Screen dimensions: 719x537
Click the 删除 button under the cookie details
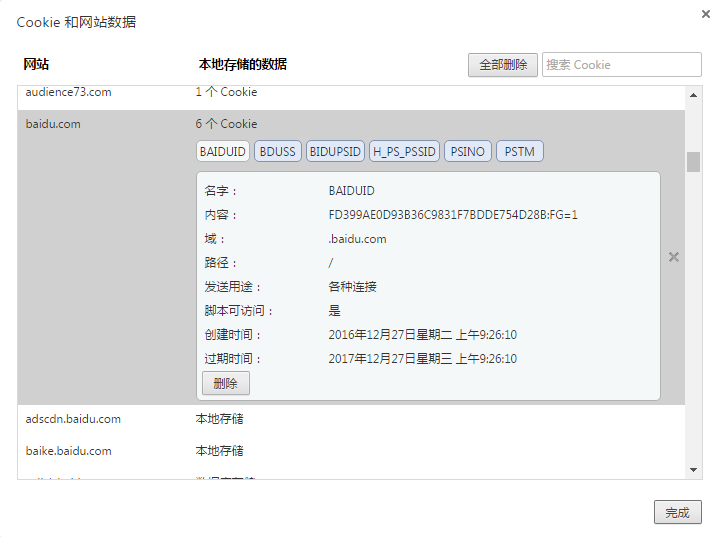pos(226,383)
